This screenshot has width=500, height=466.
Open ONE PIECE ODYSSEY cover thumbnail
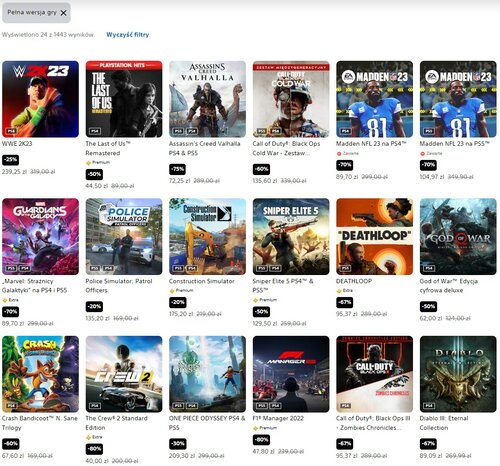click(207, 374)
